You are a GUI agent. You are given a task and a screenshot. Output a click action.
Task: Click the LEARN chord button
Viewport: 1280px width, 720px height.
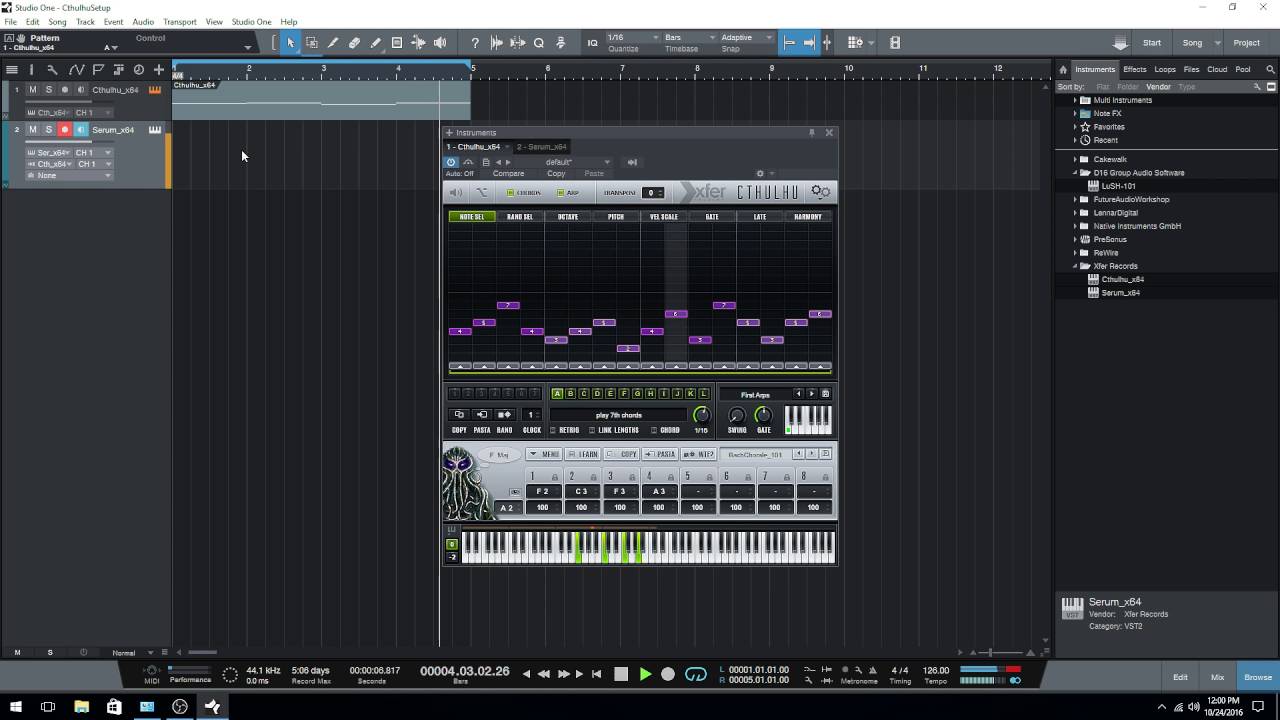click(585, 454)
